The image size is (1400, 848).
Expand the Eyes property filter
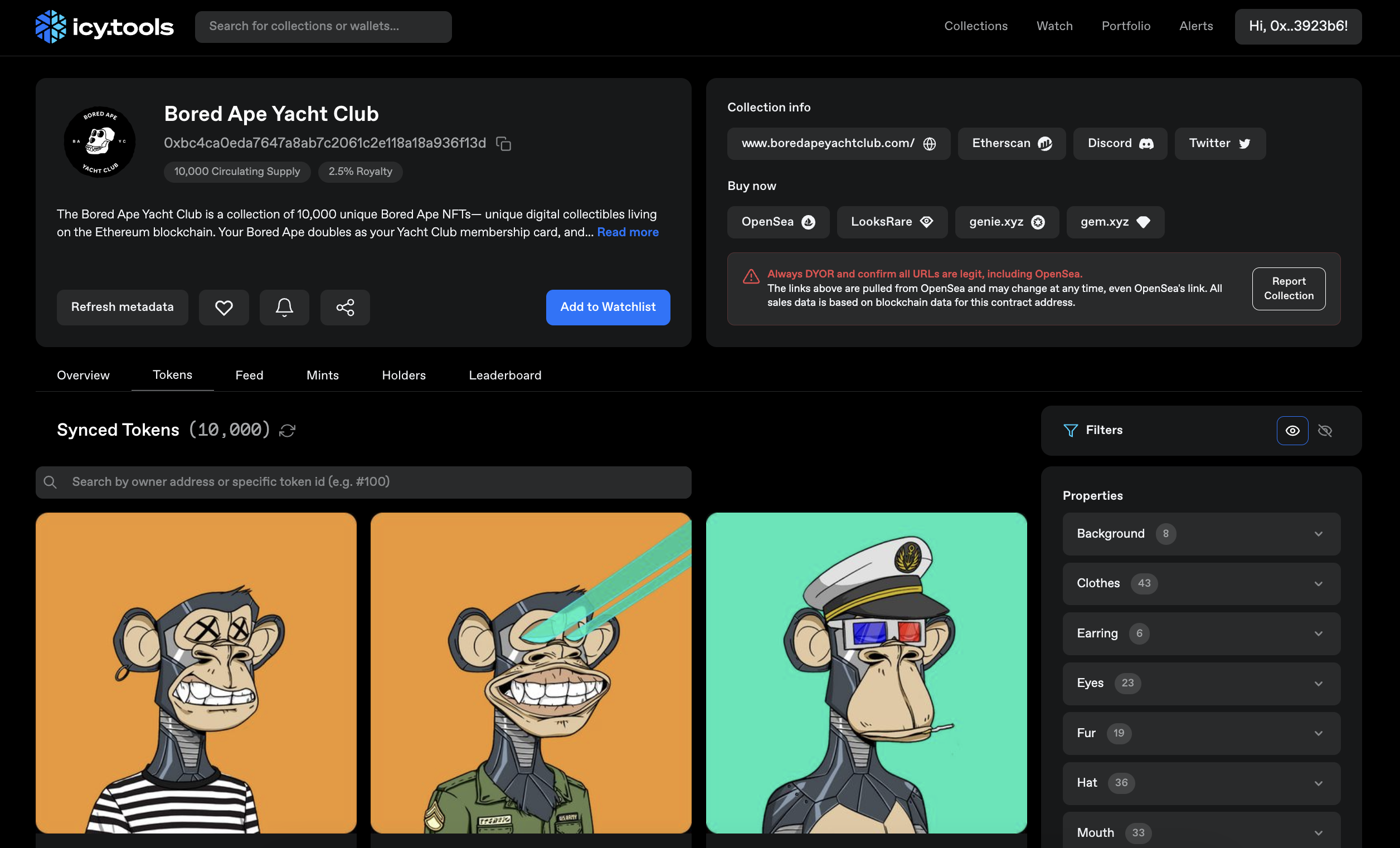(1201, 683)
